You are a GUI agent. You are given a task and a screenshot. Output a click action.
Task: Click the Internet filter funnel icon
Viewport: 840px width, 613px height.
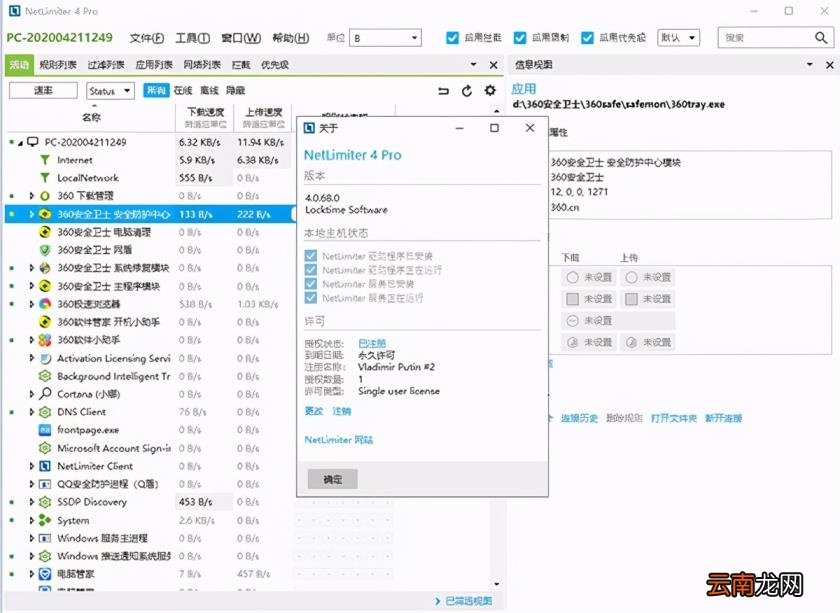click(46, 160)
